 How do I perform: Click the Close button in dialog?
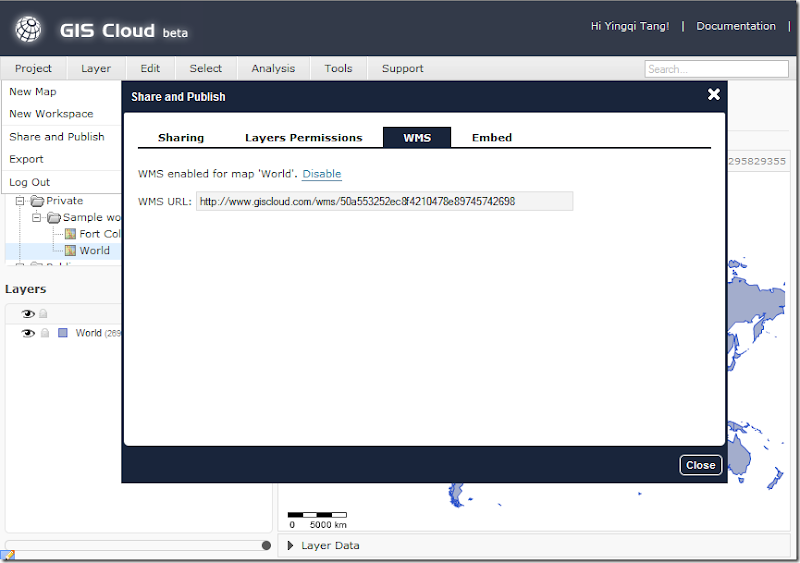click(701, 465)
